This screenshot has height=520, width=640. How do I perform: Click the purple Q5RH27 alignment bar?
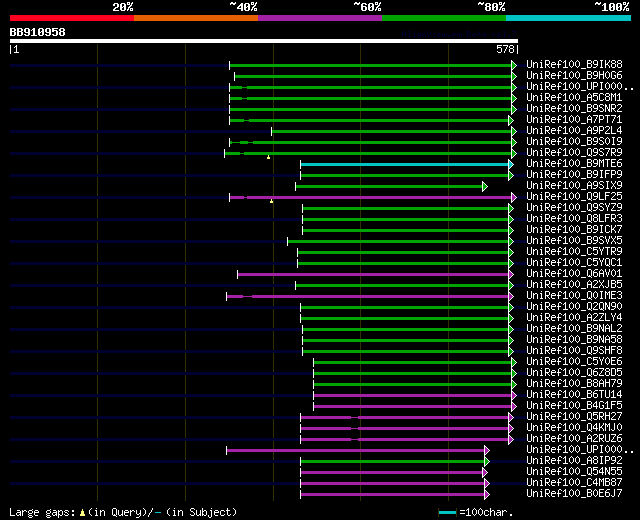pyautogui.click(x=404, y=418)
